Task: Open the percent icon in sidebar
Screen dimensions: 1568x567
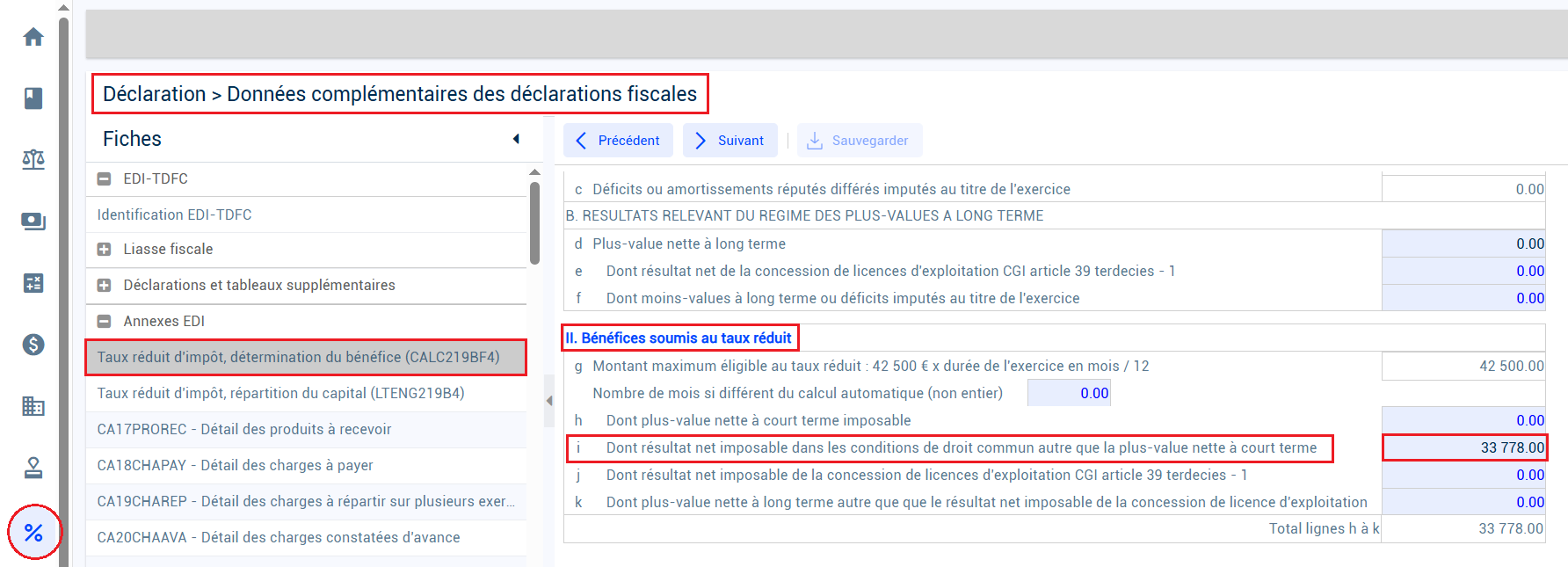Action: coord(33,533)
